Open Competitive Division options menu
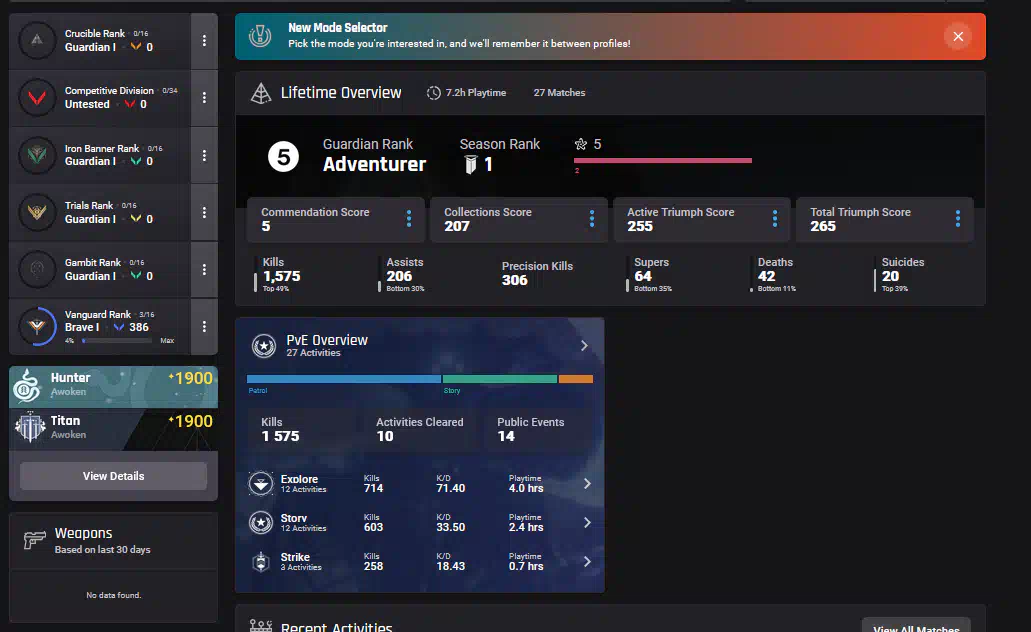The width and height of the screenshot is (1031, 632). click(x=204, y=97)
